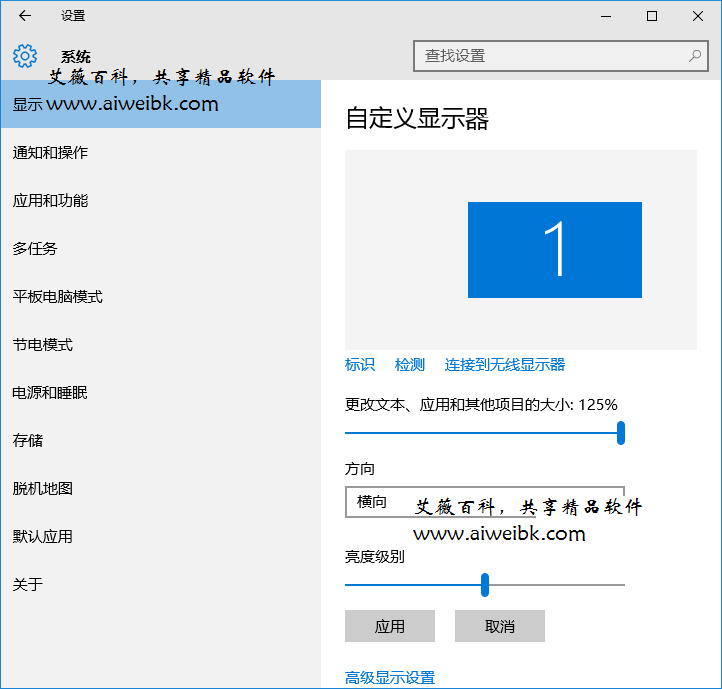
Task: Open 应用和功能 settings
Action: click(161, 200)
